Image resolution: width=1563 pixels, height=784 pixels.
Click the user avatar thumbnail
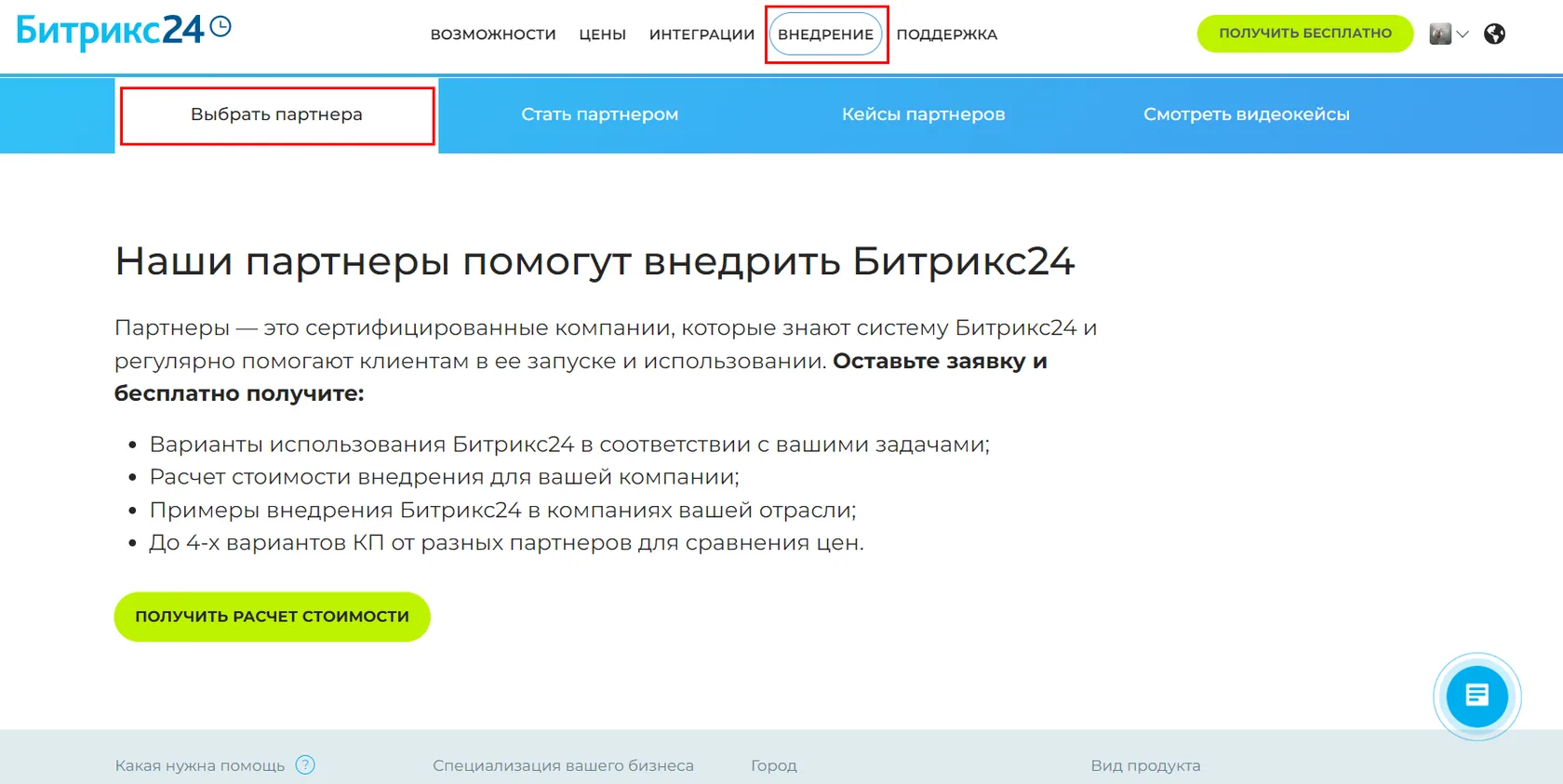pyautogui.click(x=1440, y=34)
